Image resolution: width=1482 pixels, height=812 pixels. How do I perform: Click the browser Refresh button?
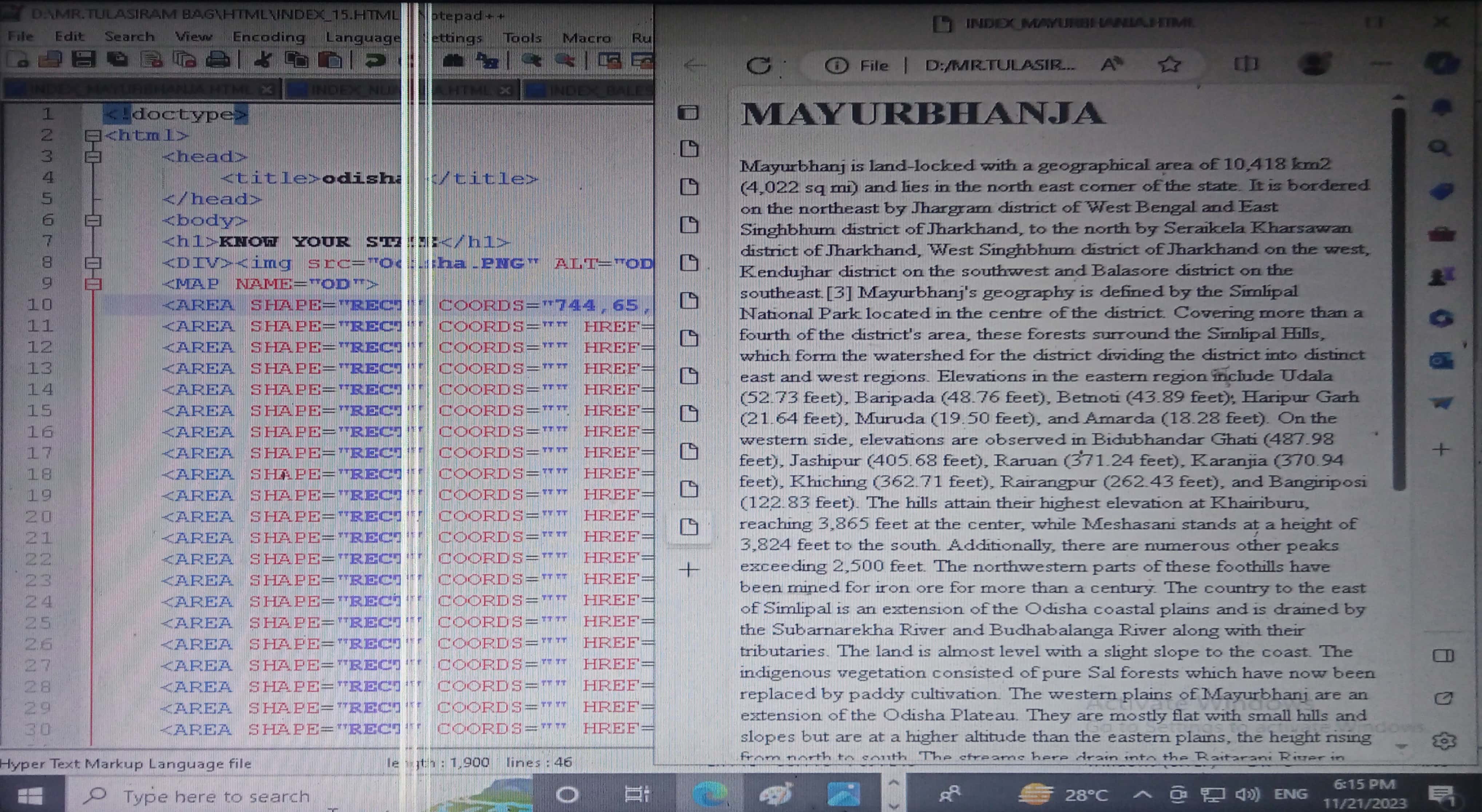click(x=758, y=65)
